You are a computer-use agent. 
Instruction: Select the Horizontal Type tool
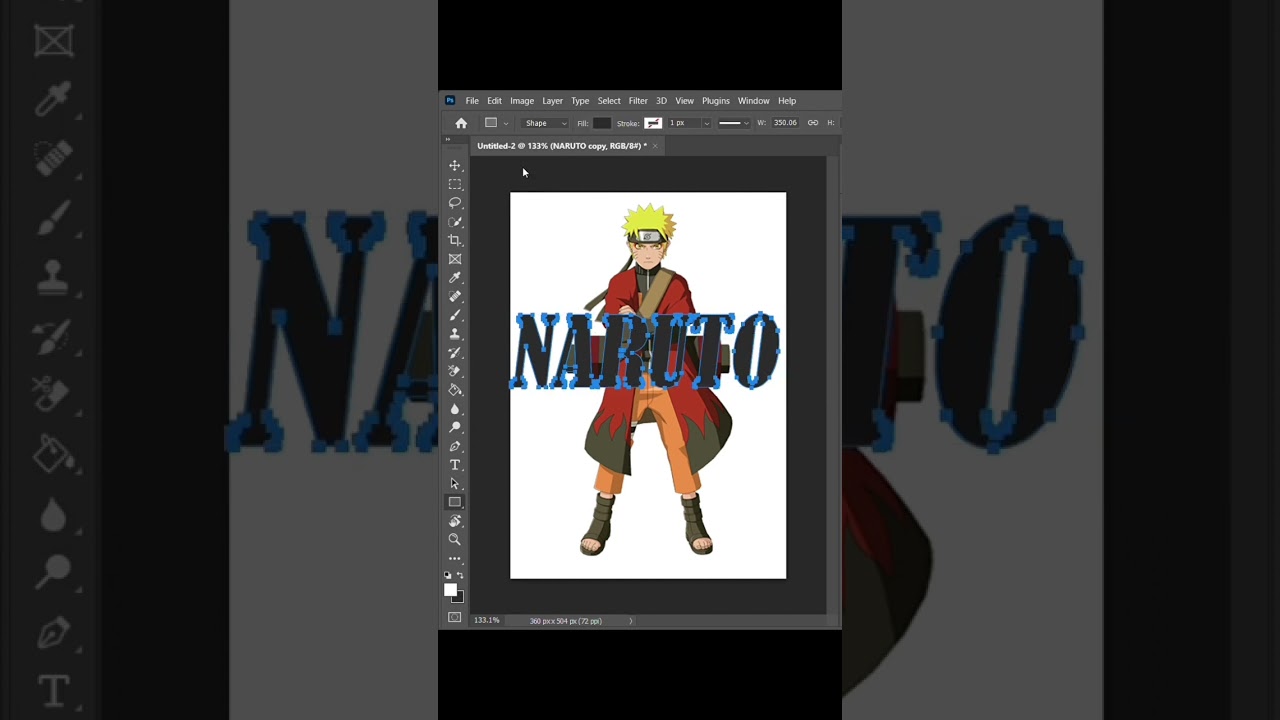(455, 465)
